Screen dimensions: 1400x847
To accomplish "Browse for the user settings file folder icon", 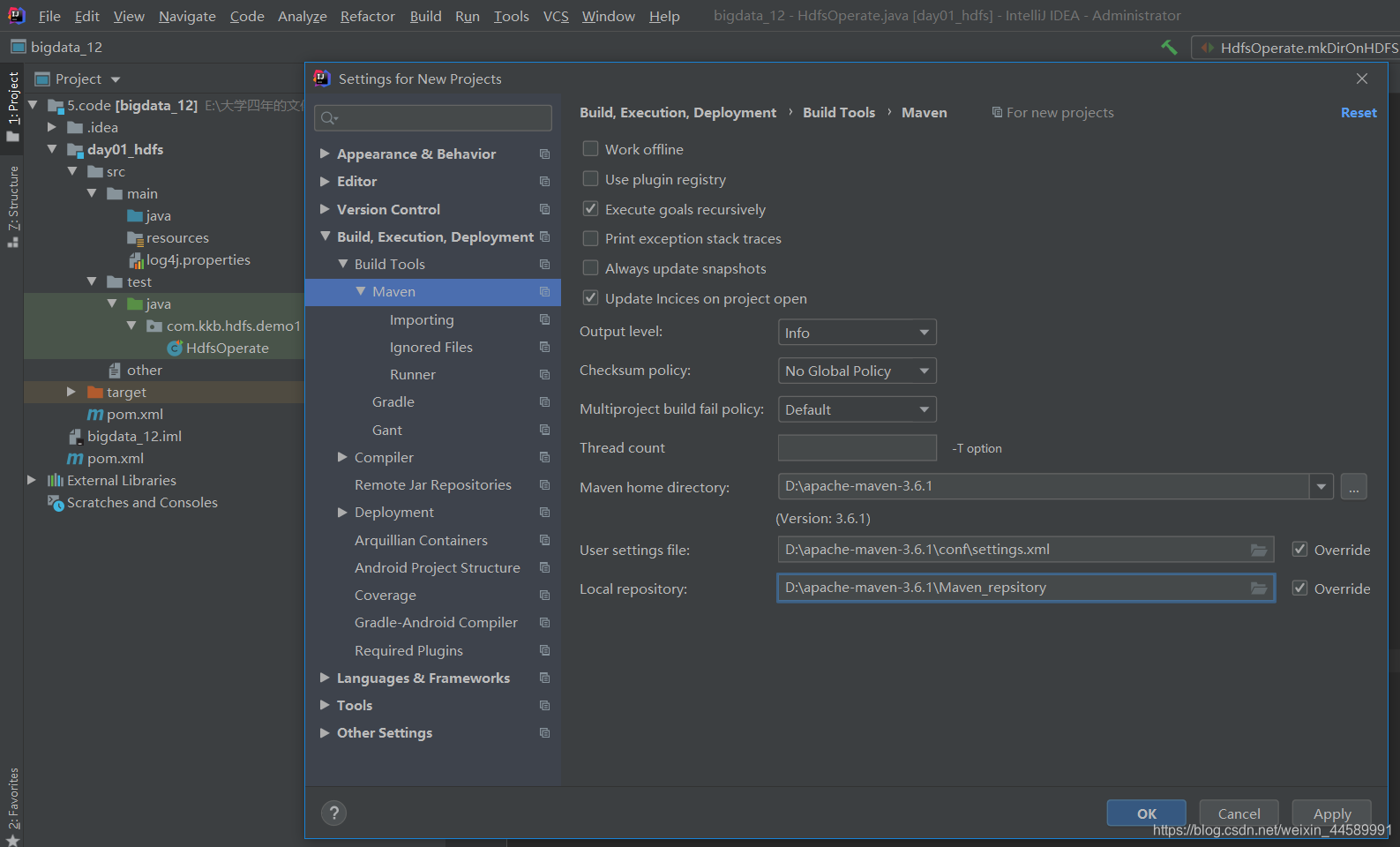I will pos(1259,550).
